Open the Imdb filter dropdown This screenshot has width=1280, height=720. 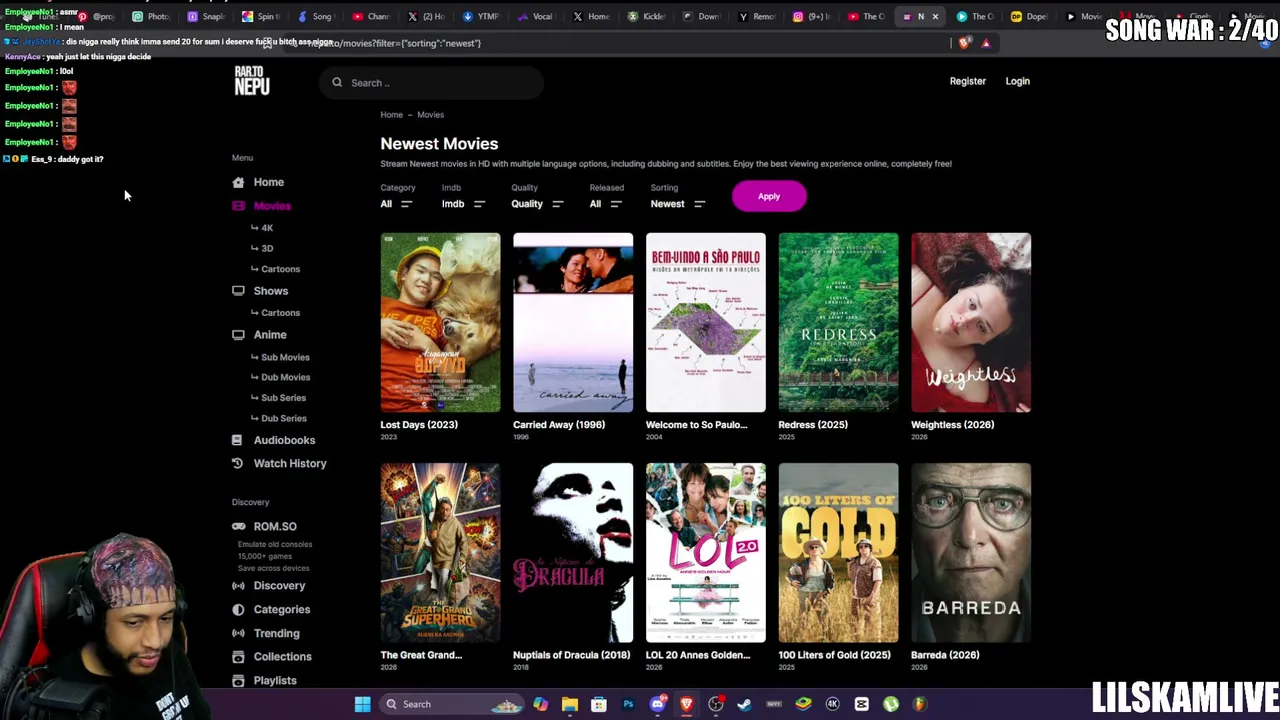coord(463,204)
